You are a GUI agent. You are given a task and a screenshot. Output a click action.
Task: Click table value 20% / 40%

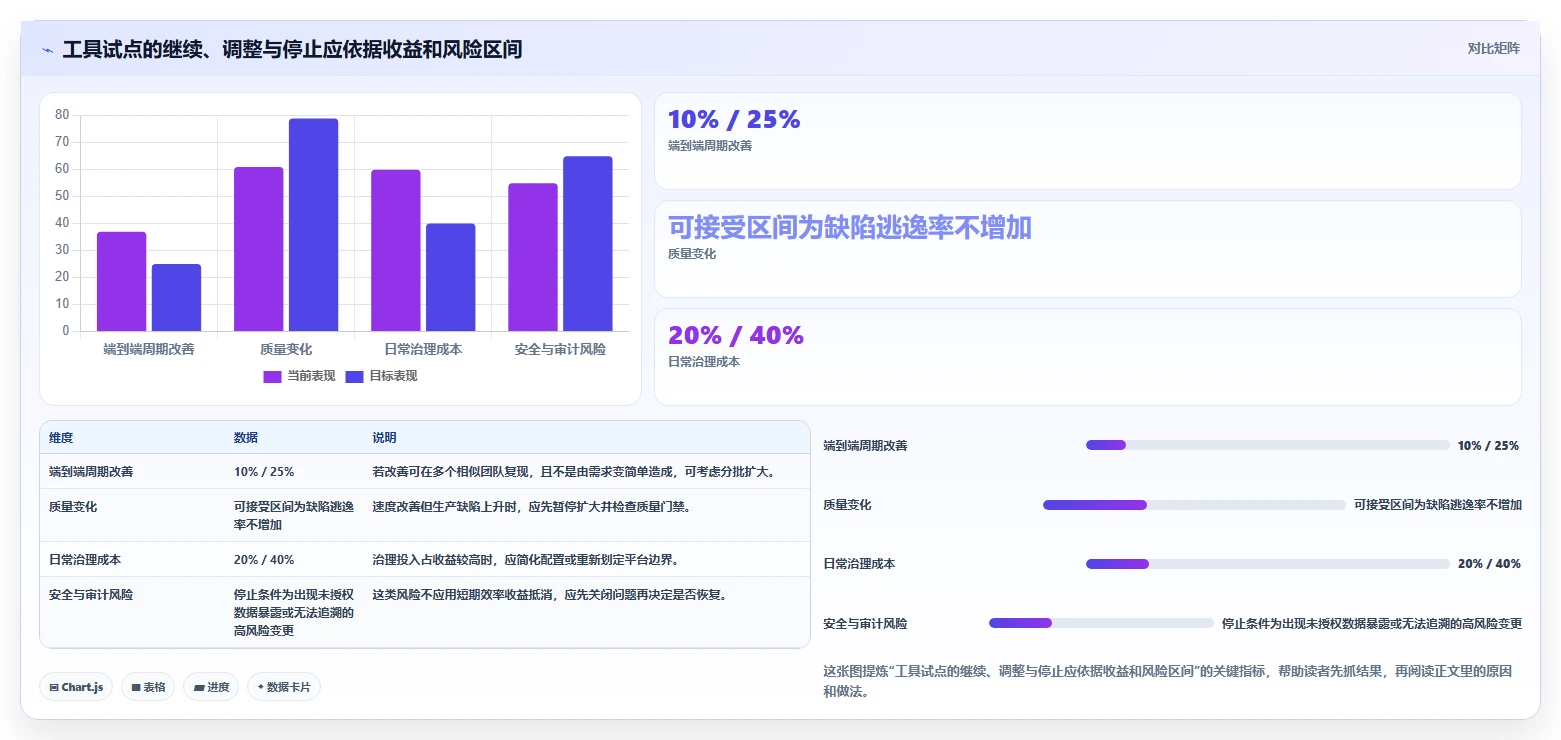264,559
